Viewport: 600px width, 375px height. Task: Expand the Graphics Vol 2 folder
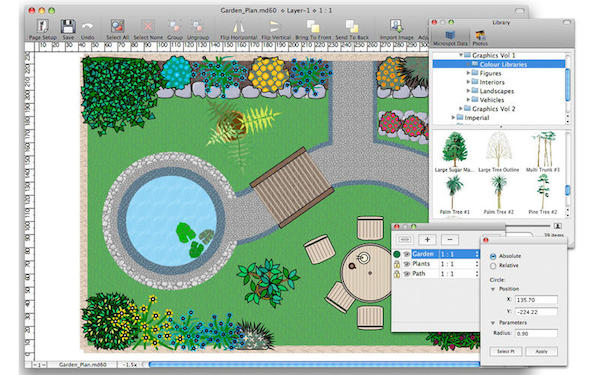coord(461,109)
